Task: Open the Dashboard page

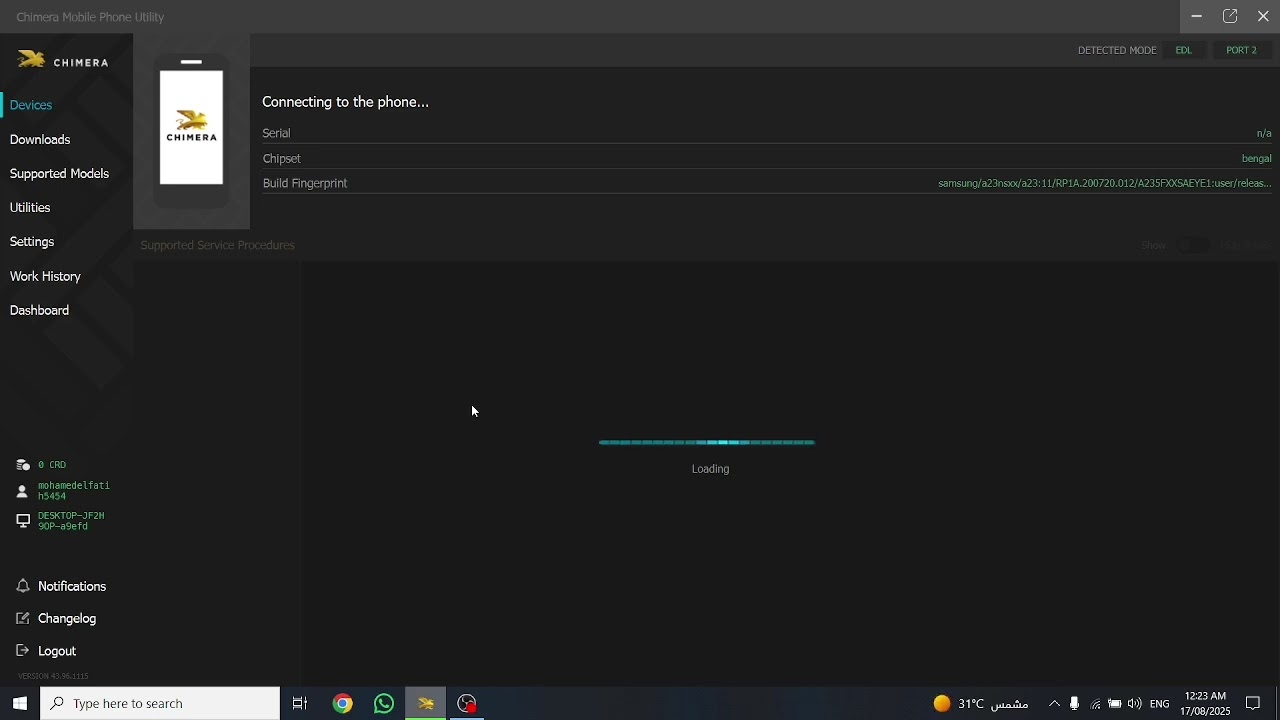Action: point(39,311)
